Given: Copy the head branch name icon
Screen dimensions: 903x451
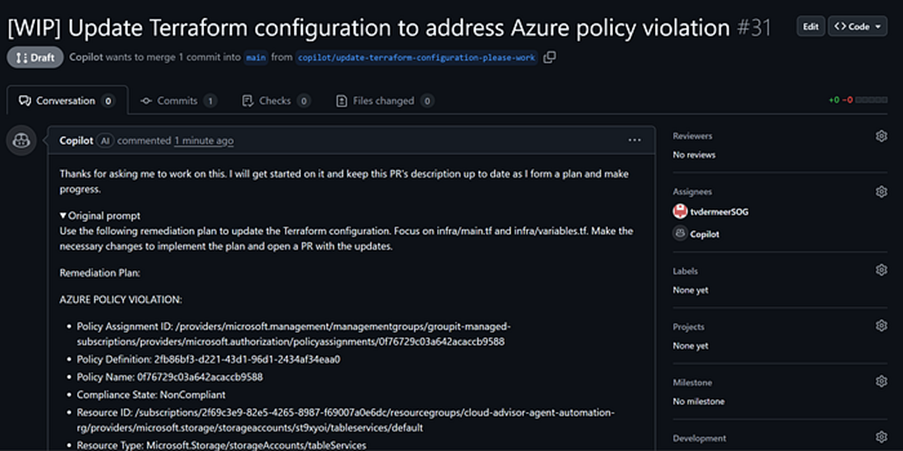Looking at the screenshot, I should pos(550,57).
